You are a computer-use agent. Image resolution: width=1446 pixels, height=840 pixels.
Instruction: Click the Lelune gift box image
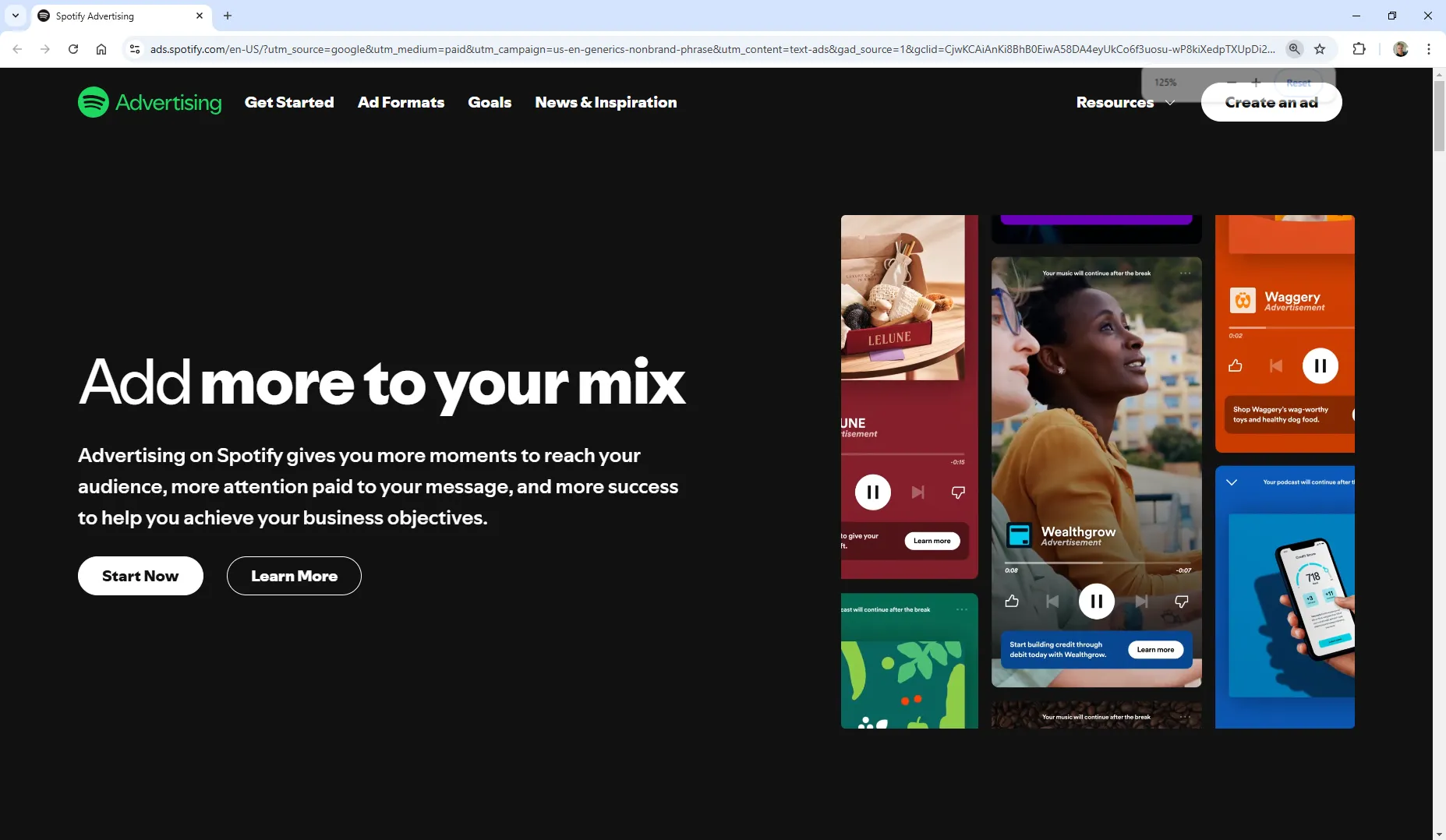[903, 298]
